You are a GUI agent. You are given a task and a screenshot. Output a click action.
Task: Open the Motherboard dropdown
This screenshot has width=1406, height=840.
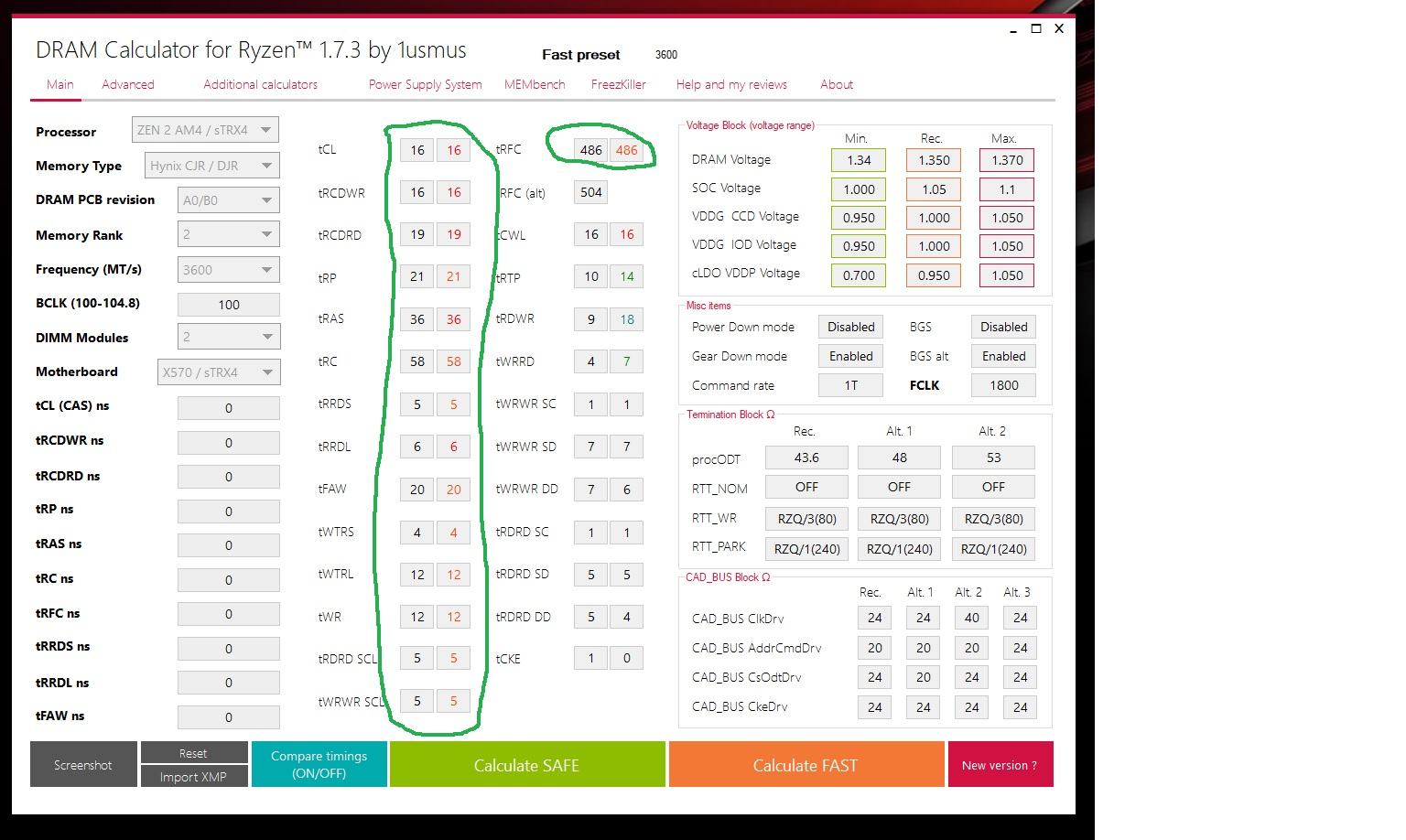pos(219,372)
